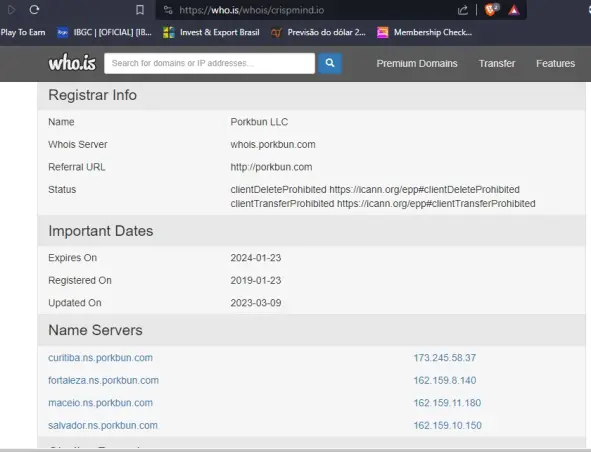The image size is (591, 452).
Task: Open Premium Domains menu
Action: [x=417, y=63]
